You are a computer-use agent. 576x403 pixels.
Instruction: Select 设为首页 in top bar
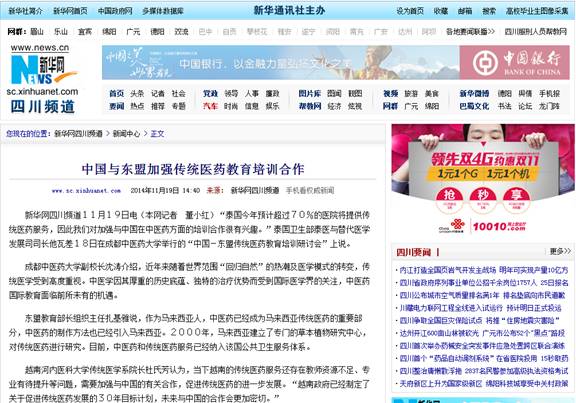[410, 11]
